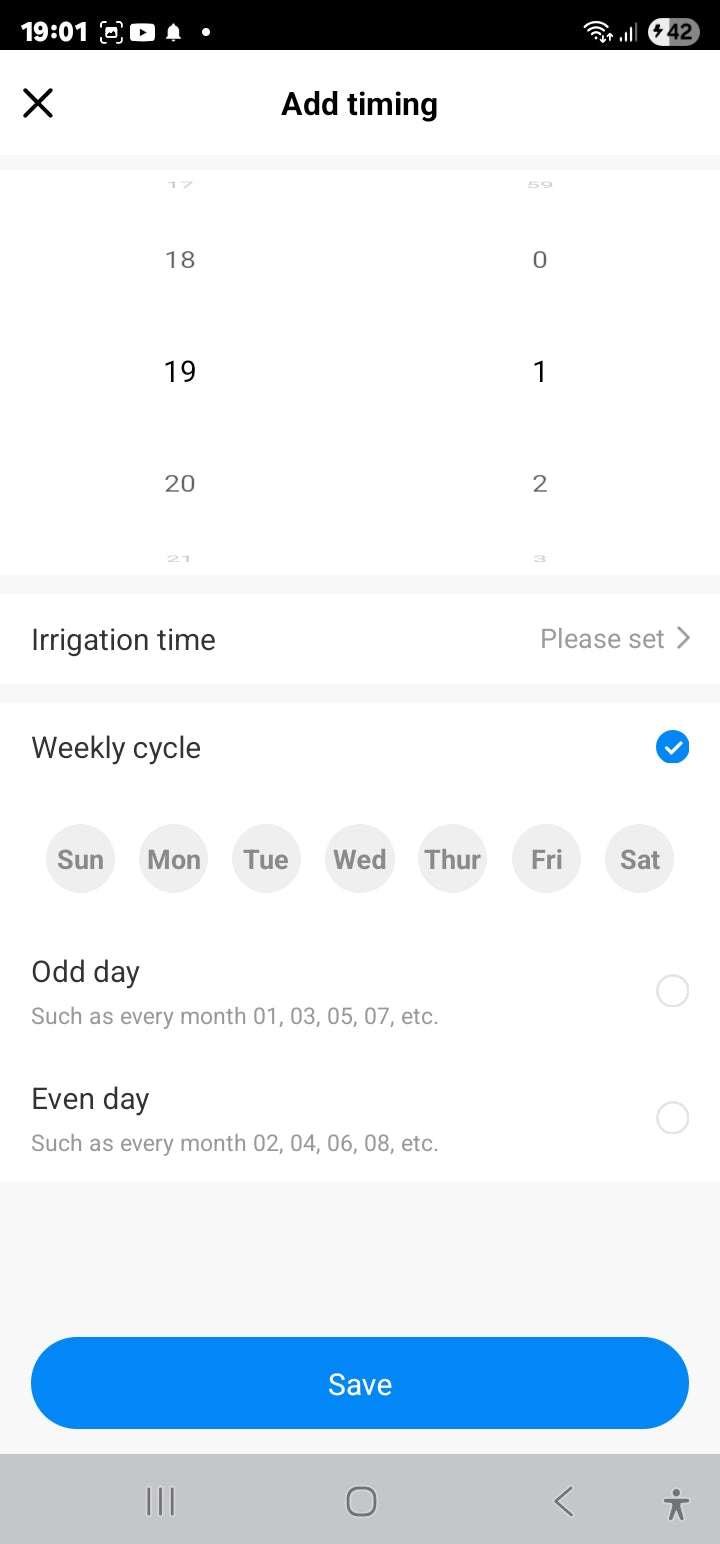The image size is (720, 1544).
Task: Tap the notification bell status icon
Action: [174, 32]
